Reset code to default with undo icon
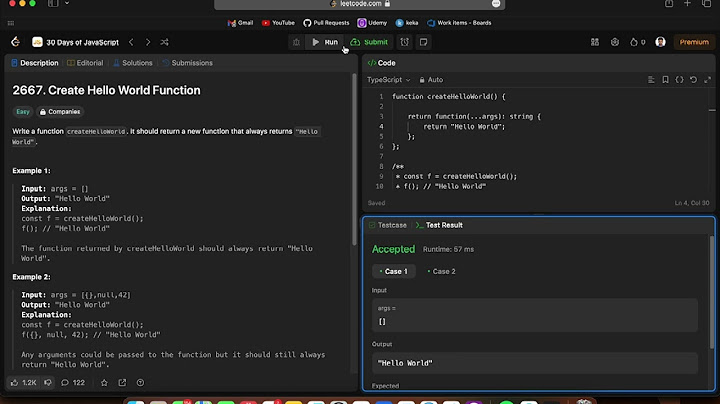This screenshot has height=404, width=720. [693, 80]
